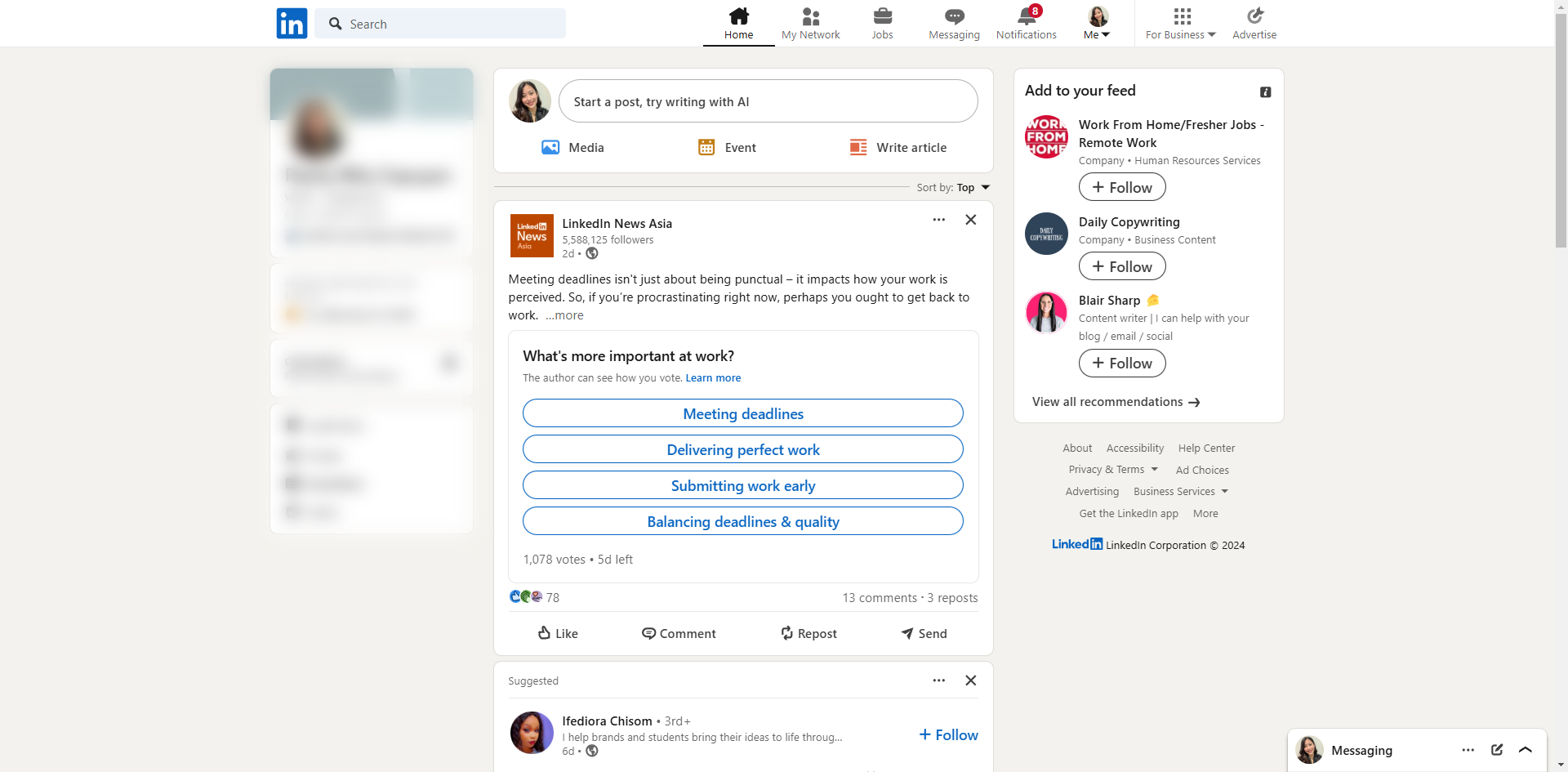Create an Event
The height and width of the screenshot is (772, 1568).
(727, 148)
